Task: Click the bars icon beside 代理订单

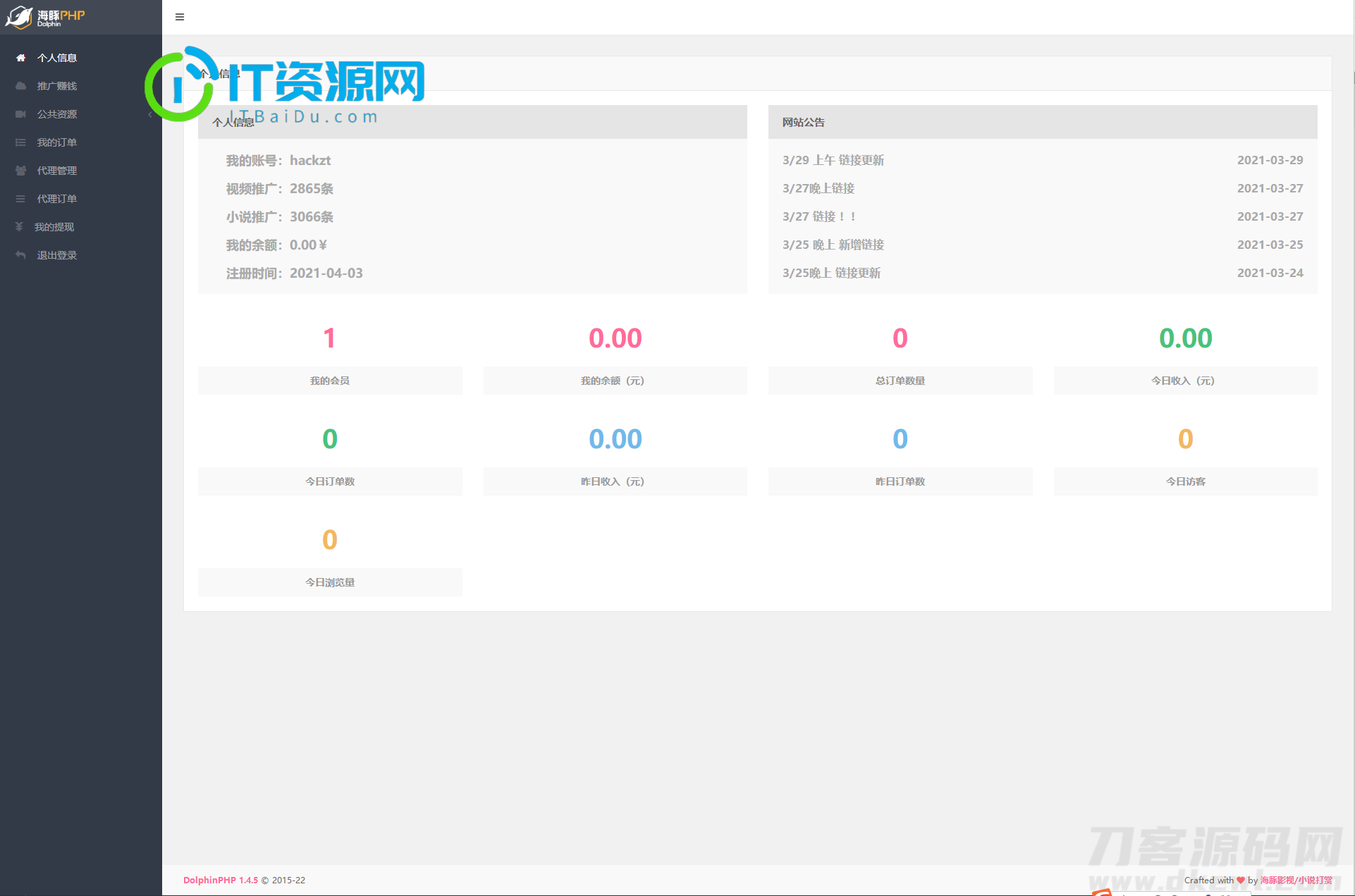Action: pyautogui.click(x=20, y=199)
